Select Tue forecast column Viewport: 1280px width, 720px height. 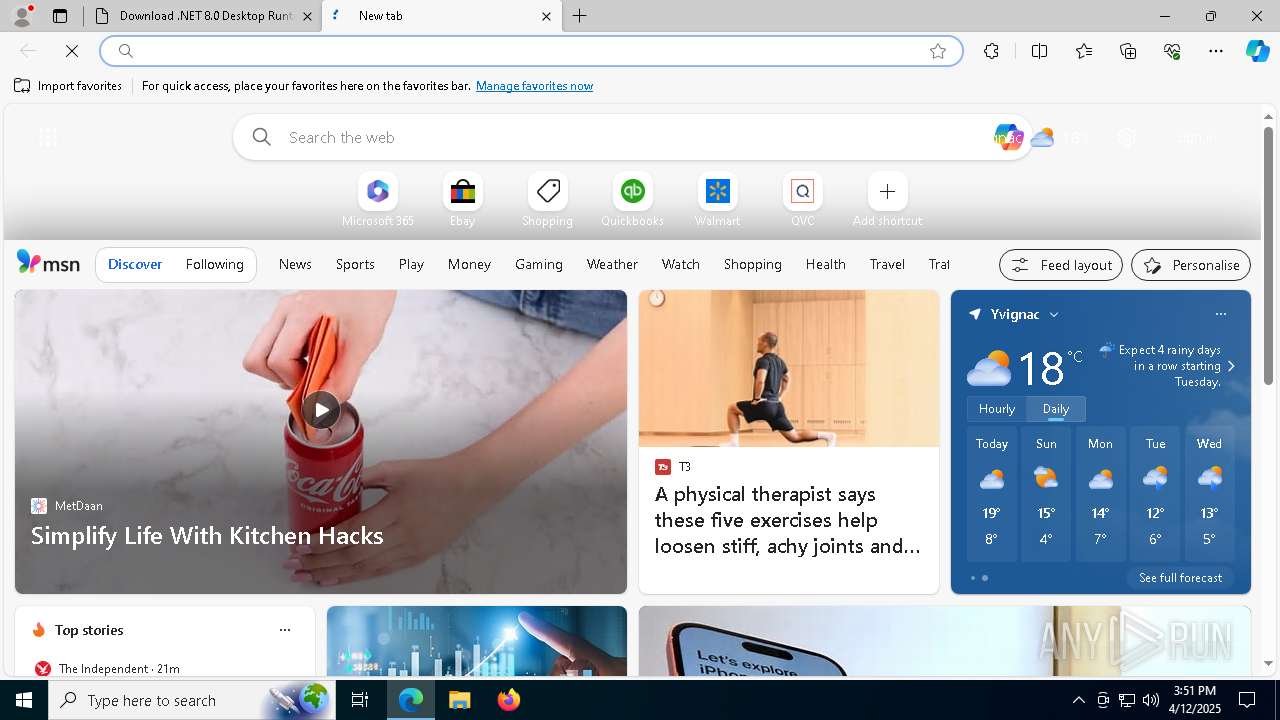point(1155,493)
